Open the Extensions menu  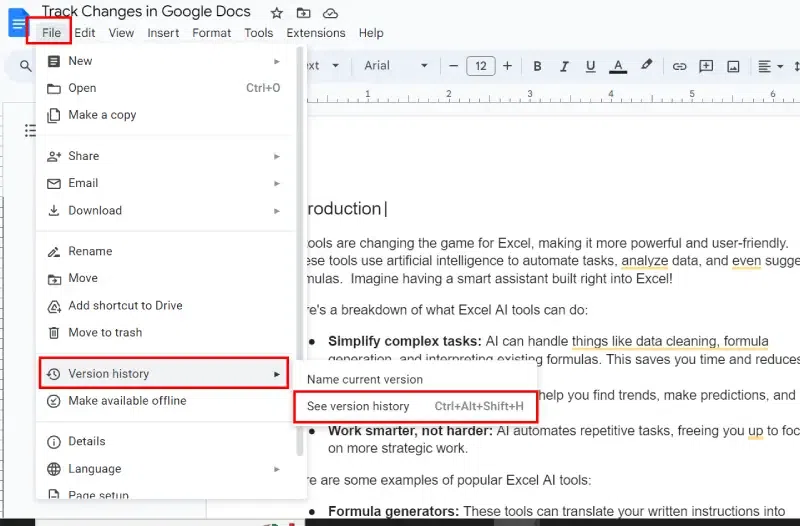tap(316, 33)
